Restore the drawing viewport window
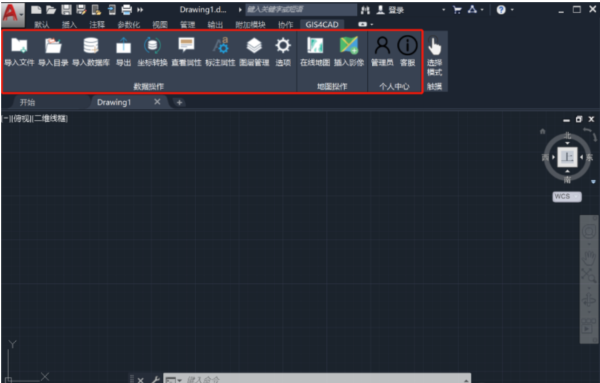Screen dimensions: 600x383 point(579,119)
